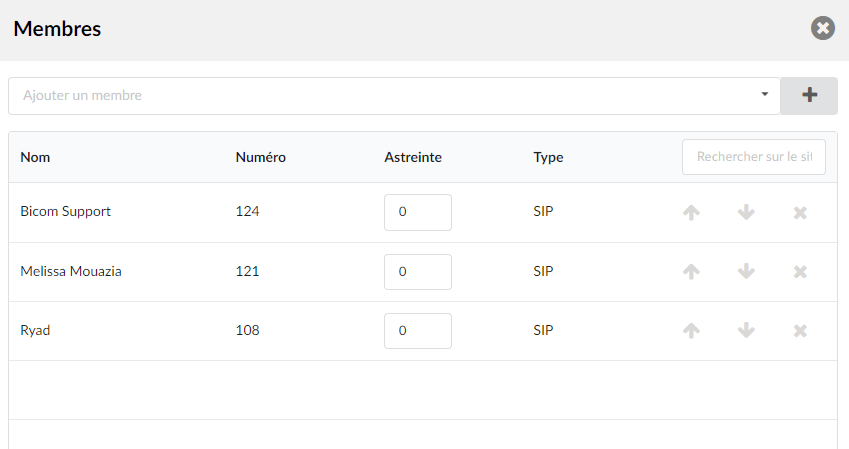This screenshot has height=449, width=849.
Task: Click the Nom column header
Action: pos(35,157)
